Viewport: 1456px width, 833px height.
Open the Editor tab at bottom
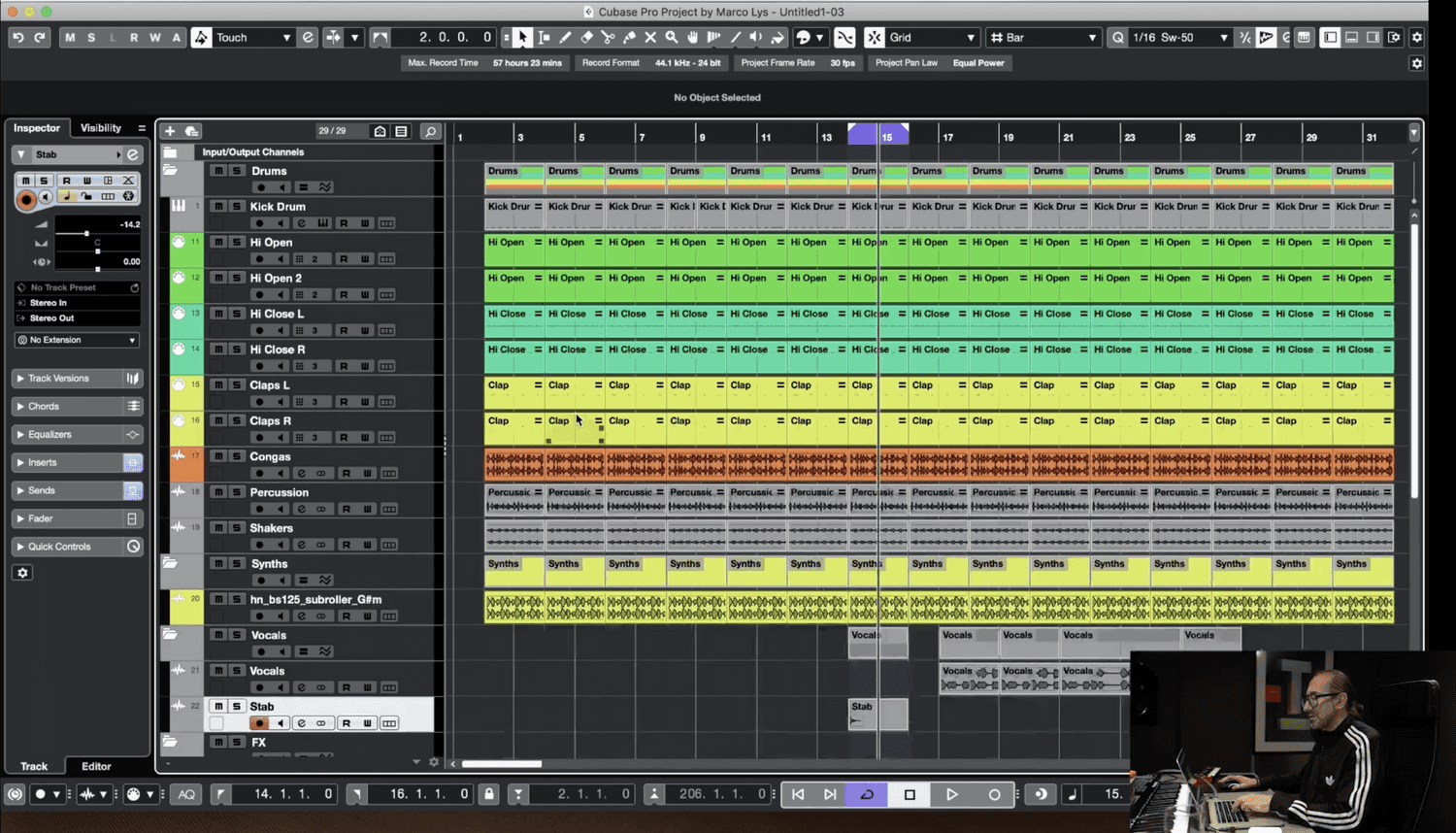[96, 766]
